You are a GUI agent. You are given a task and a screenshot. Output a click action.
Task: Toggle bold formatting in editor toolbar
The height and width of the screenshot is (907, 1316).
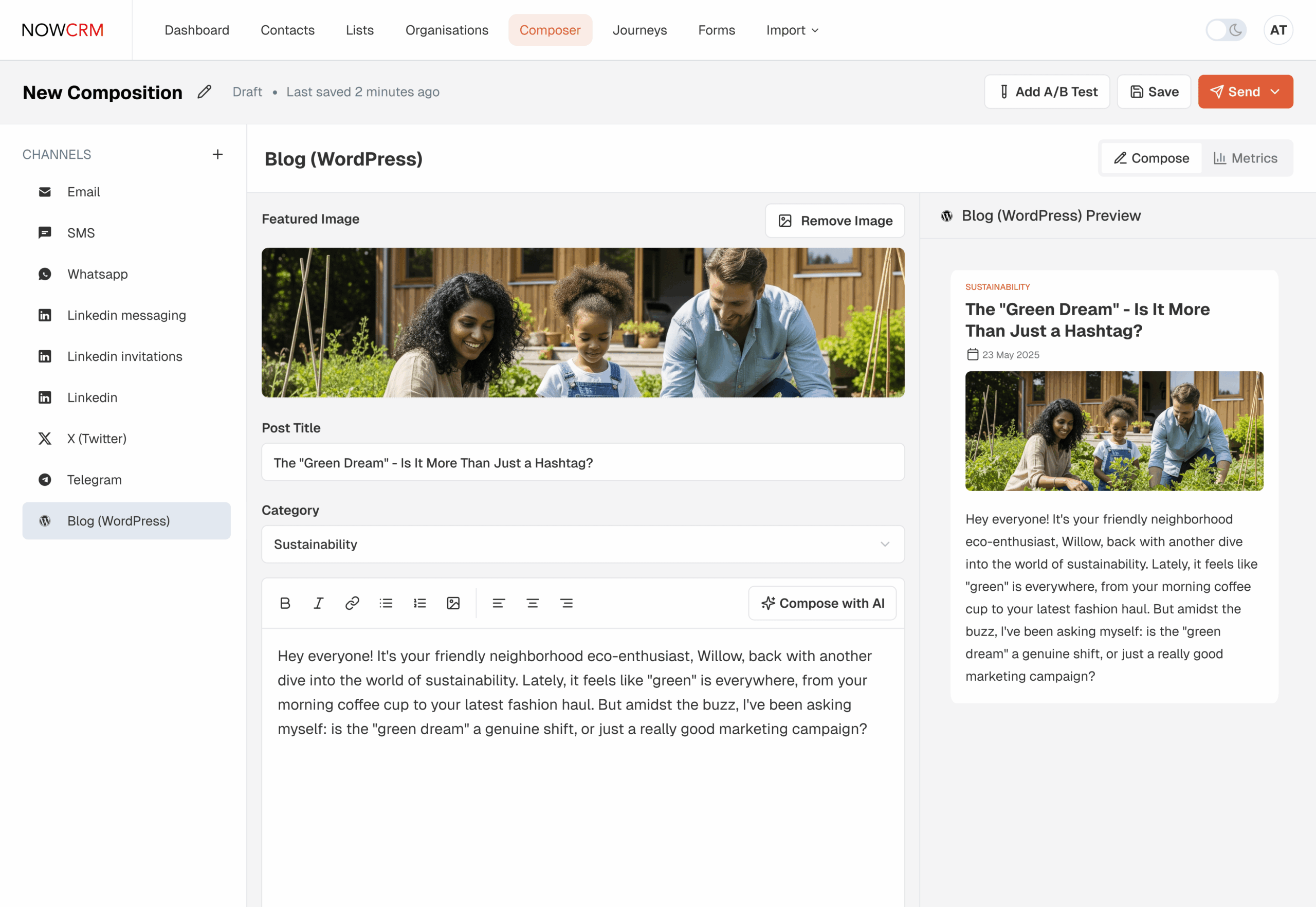[285, 603]
